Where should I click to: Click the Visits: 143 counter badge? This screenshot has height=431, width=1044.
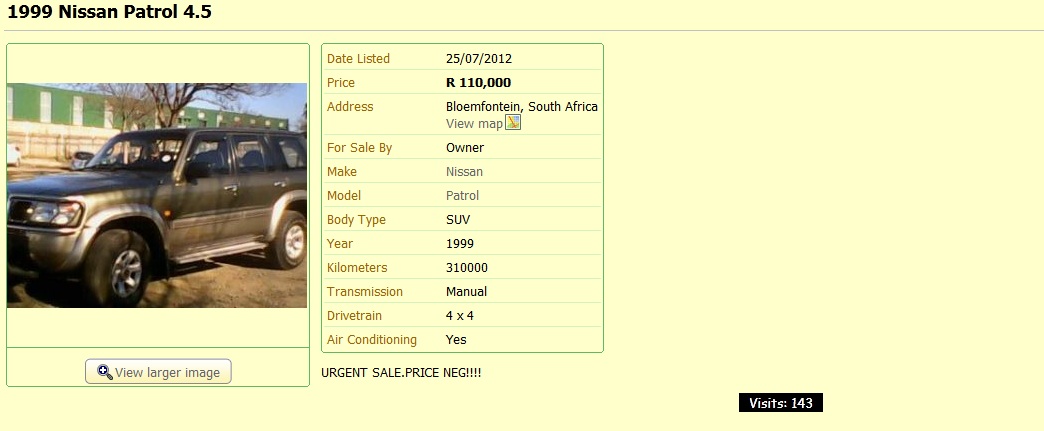[781, 403]
